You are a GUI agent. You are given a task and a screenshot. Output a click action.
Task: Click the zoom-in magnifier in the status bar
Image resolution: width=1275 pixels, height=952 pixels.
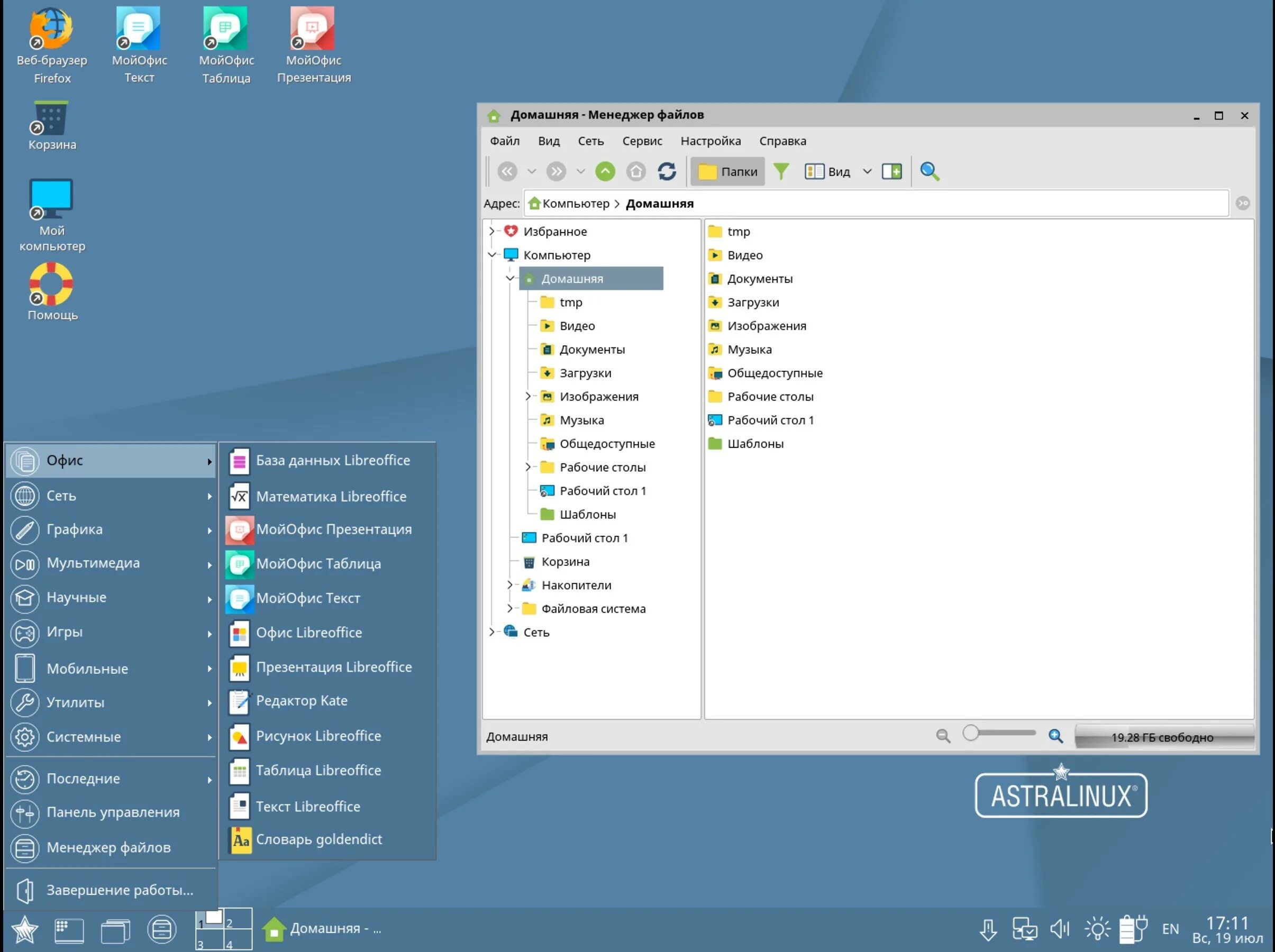pos(1055,736)
